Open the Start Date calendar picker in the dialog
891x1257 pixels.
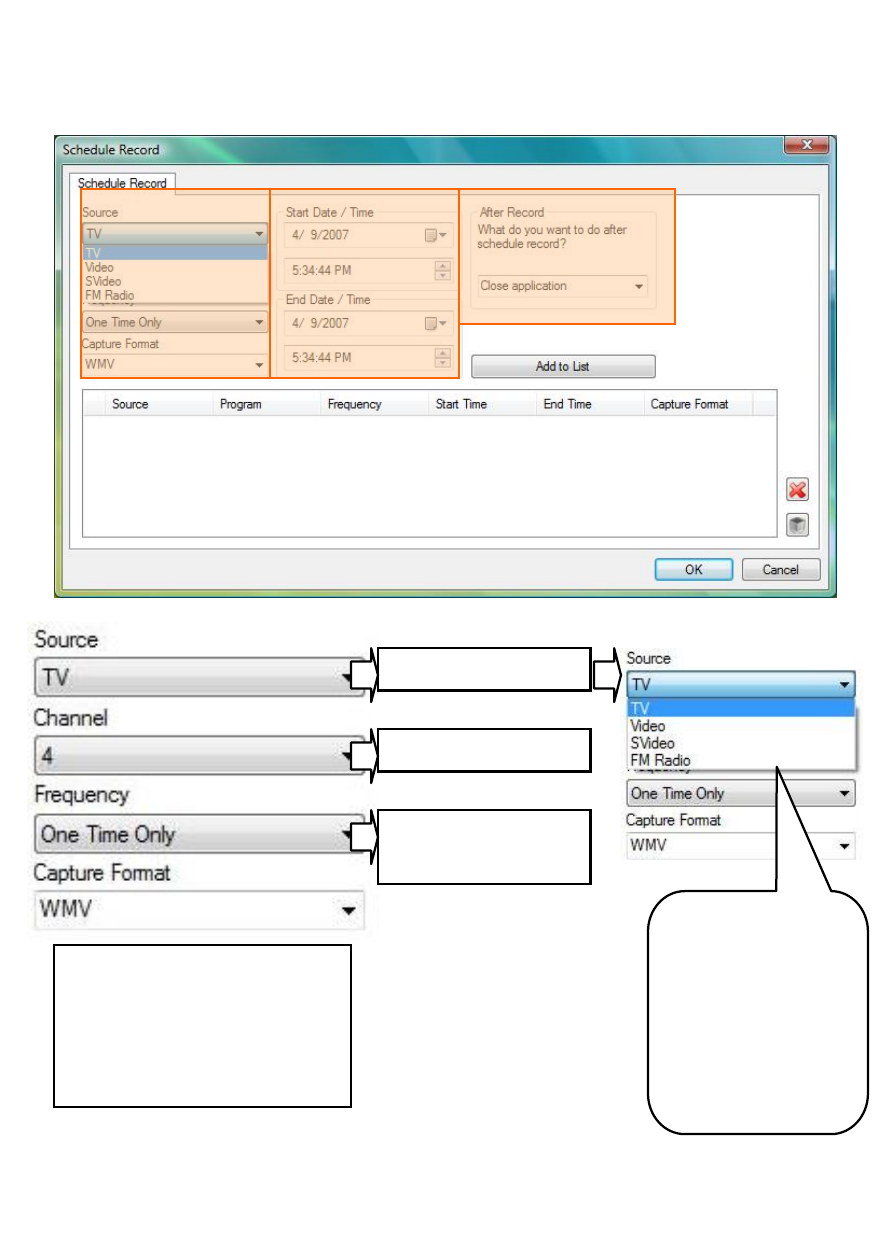click(x=435, y=236)
